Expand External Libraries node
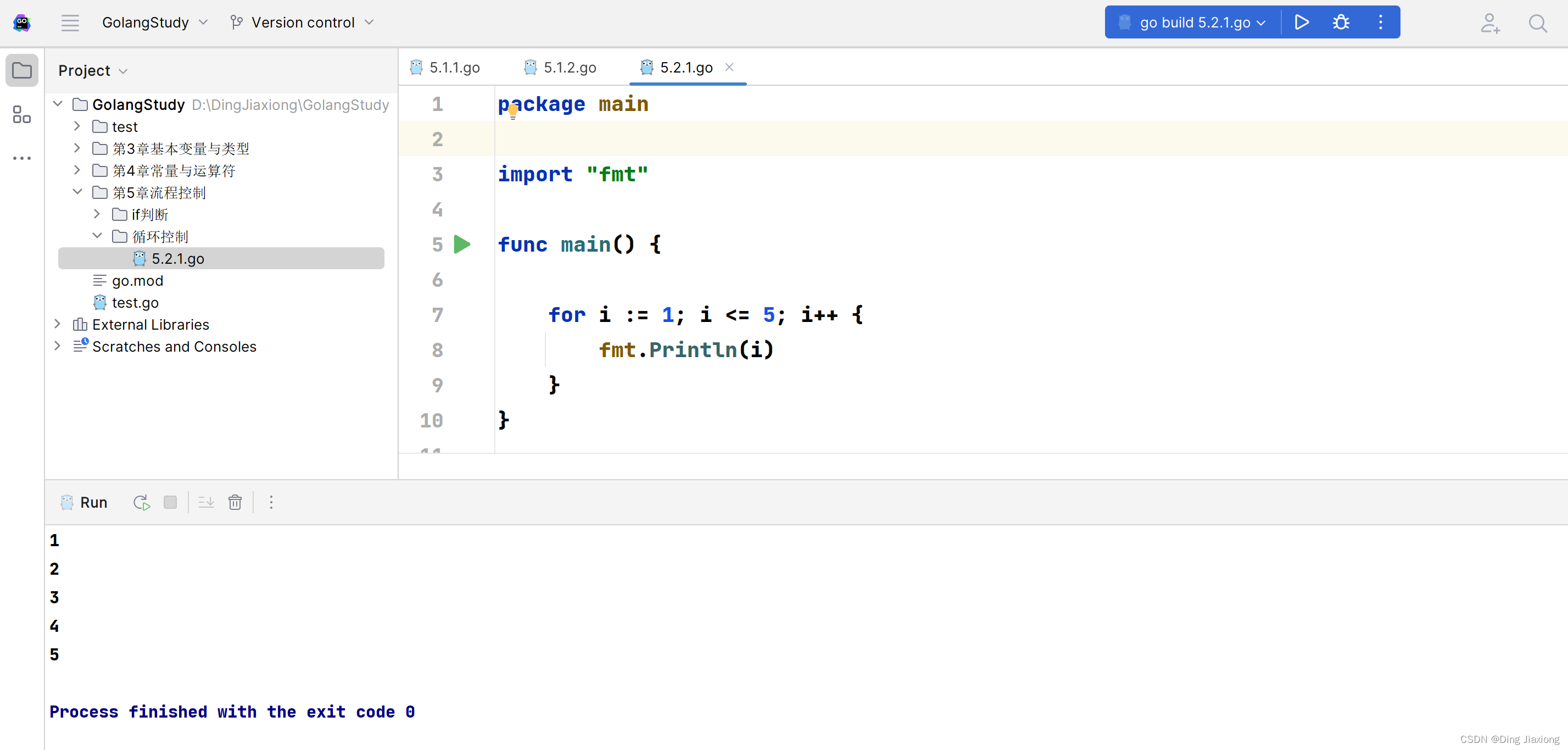The width and height of the screenshot is (1568, 750). [x=58, y=324]
